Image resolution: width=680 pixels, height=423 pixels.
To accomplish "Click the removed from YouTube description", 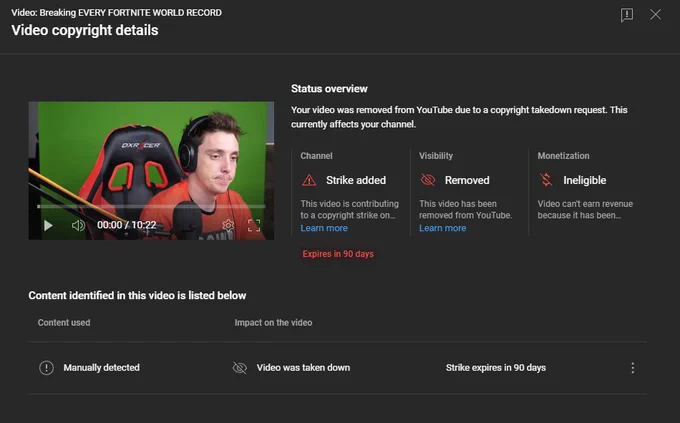I will pos(465,210).
